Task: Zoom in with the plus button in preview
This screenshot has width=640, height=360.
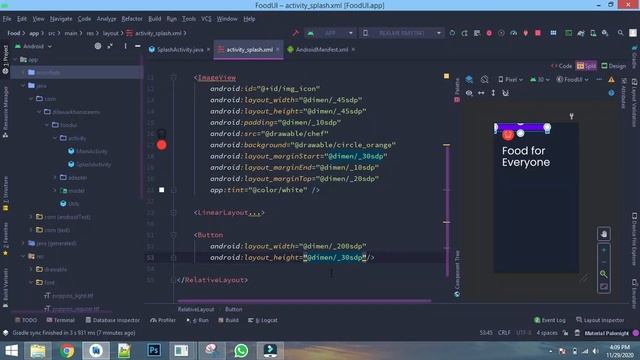Action: (x=604, y=250)
